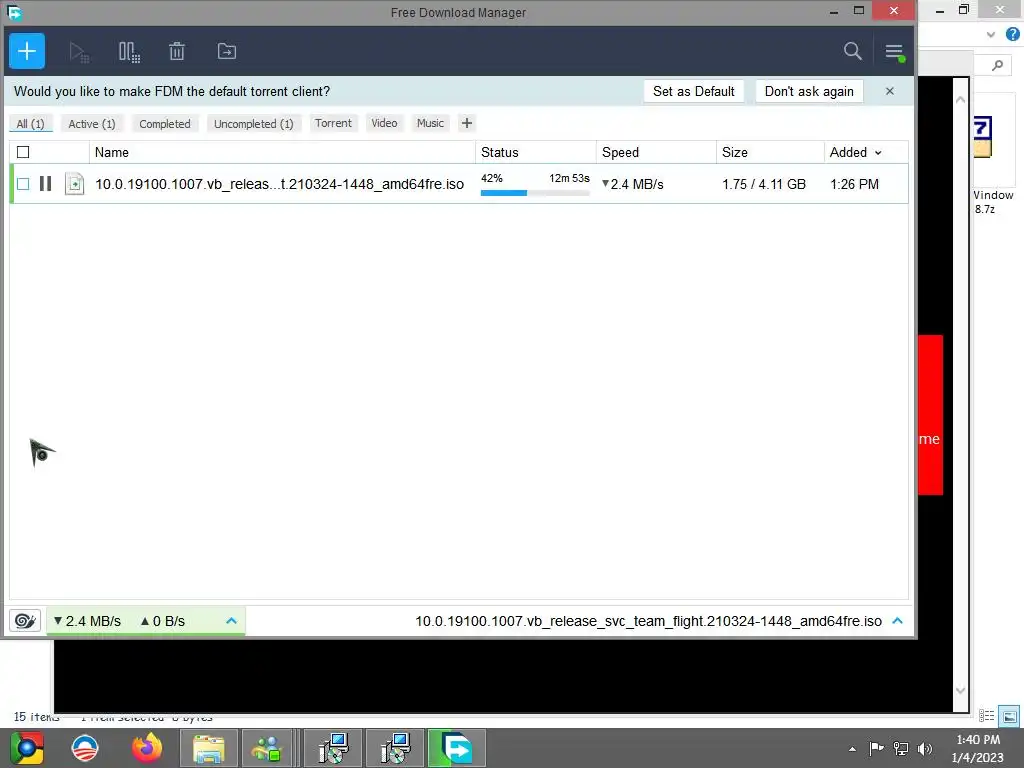Open the network tray icon
Image resolution: width=1024 pixels, height=768 pixels.
[901, 748]
